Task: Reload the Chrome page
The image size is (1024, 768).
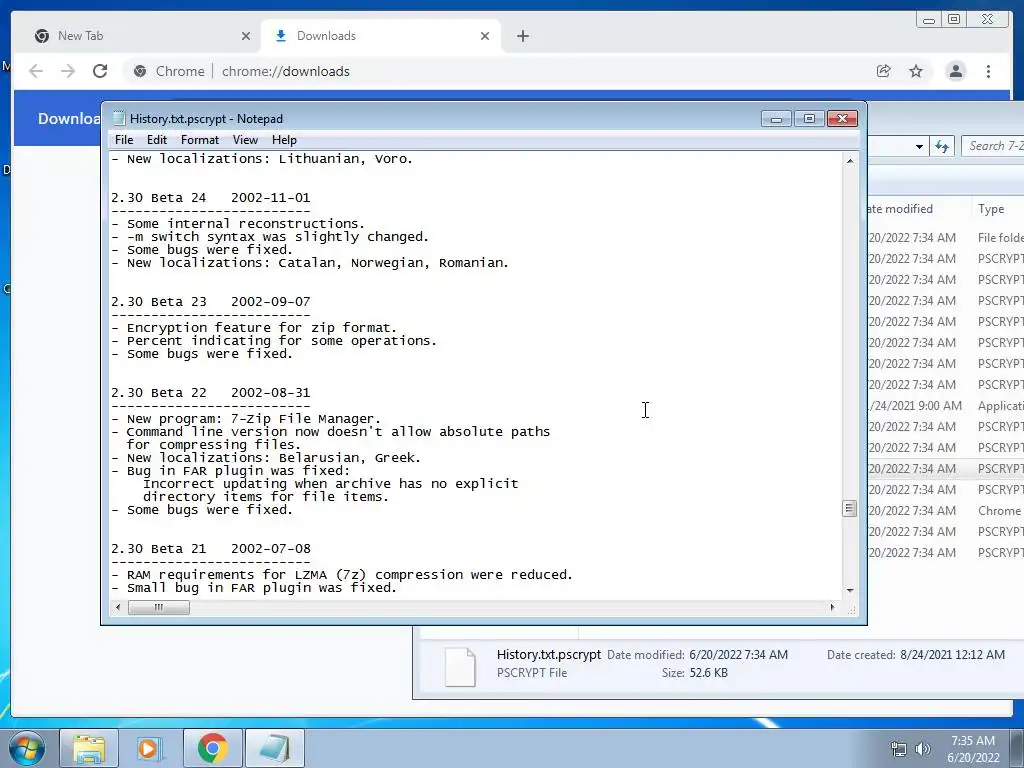Action: pyautogui.click(x=100, y=71)
